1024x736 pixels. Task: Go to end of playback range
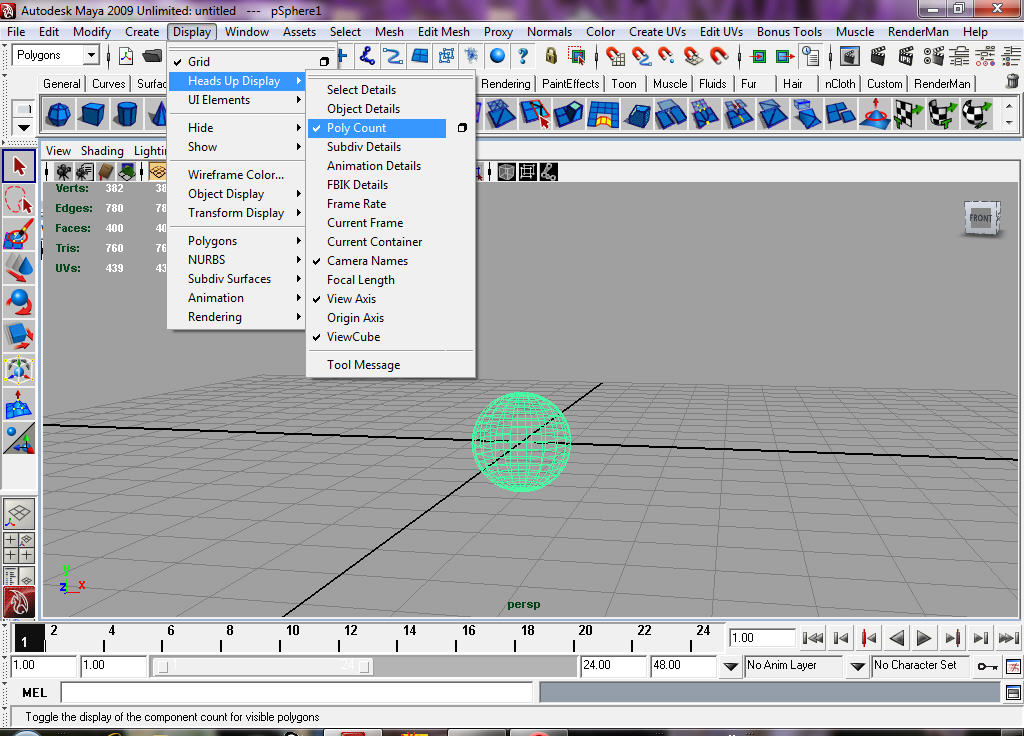1008,638
